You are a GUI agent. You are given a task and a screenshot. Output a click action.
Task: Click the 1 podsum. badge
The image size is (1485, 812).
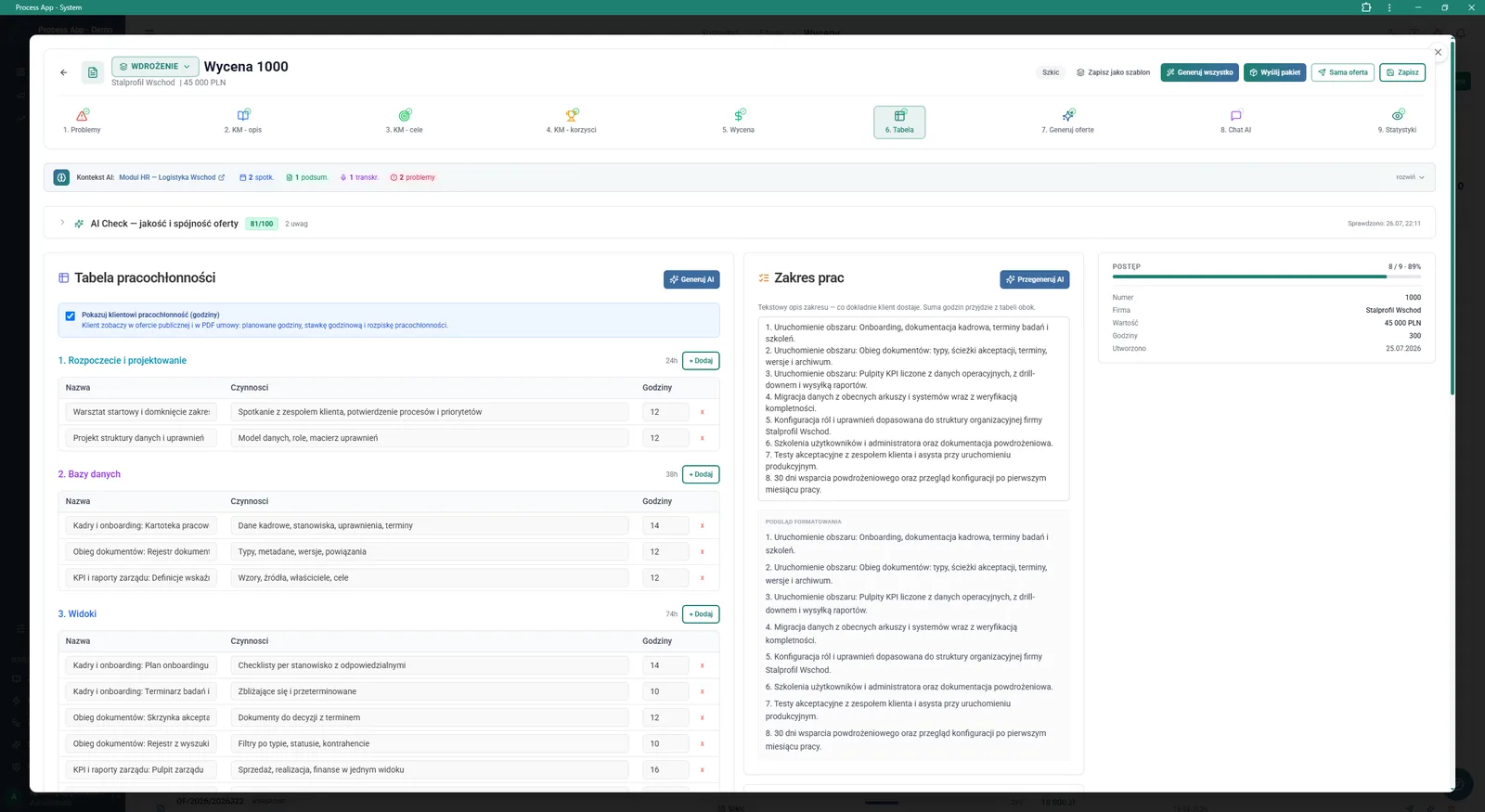click(307, 177)
